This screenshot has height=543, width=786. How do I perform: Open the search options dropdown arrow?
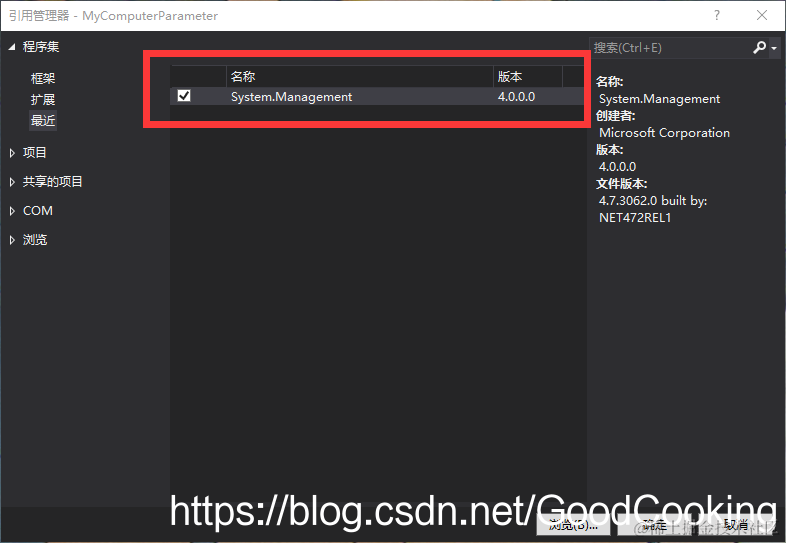point(774,48)
